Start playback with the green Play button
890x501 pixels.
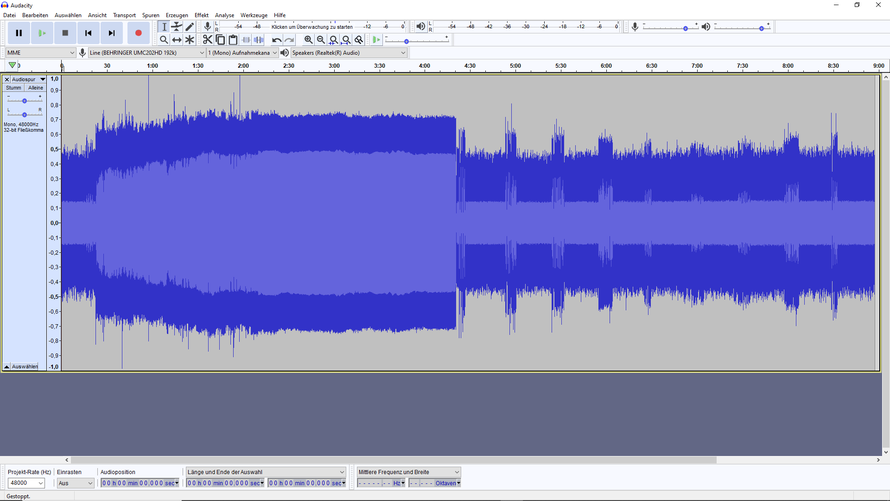tap(42, 33)
